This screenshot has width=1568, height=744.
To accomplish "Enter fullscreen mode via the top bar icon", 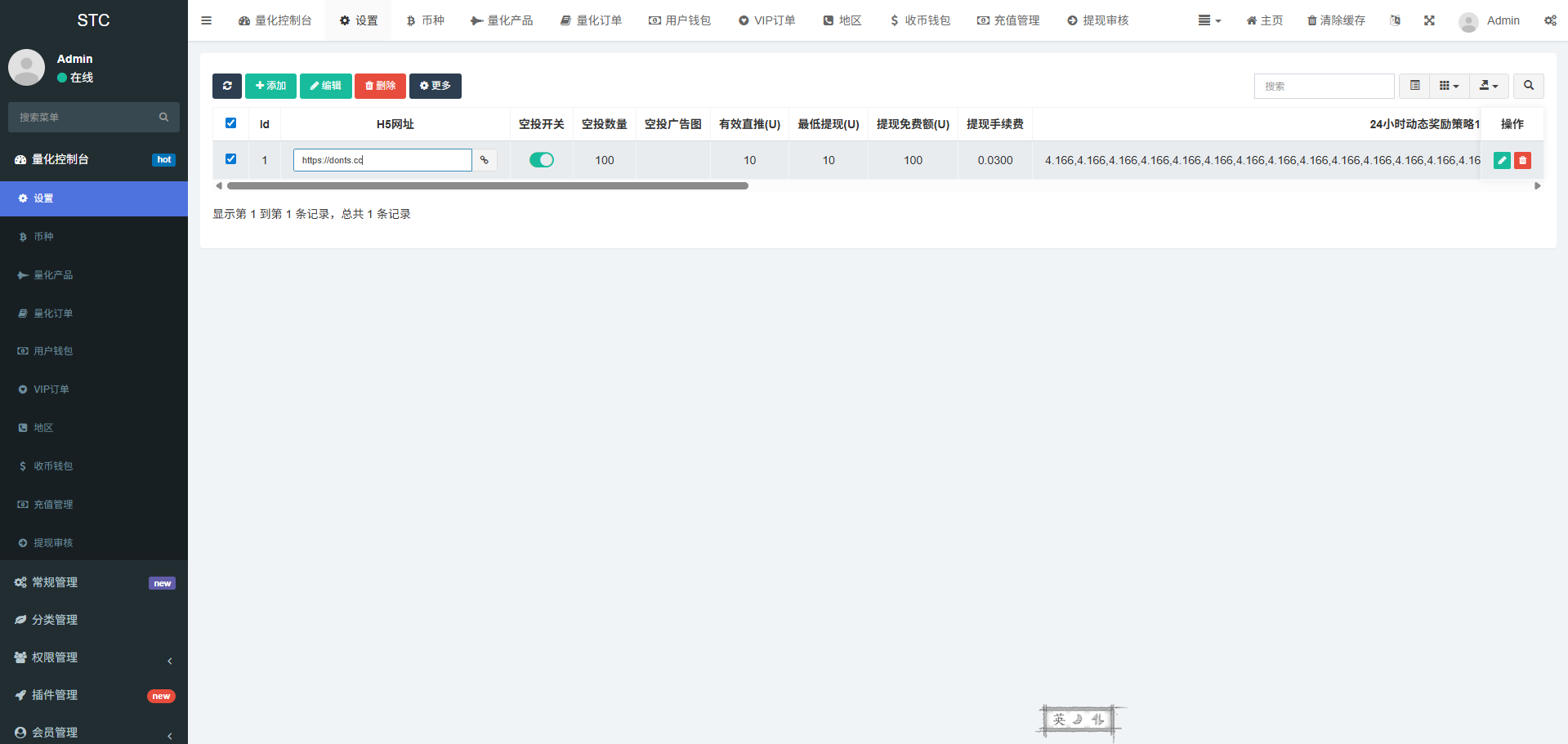I will point(1429,20).
